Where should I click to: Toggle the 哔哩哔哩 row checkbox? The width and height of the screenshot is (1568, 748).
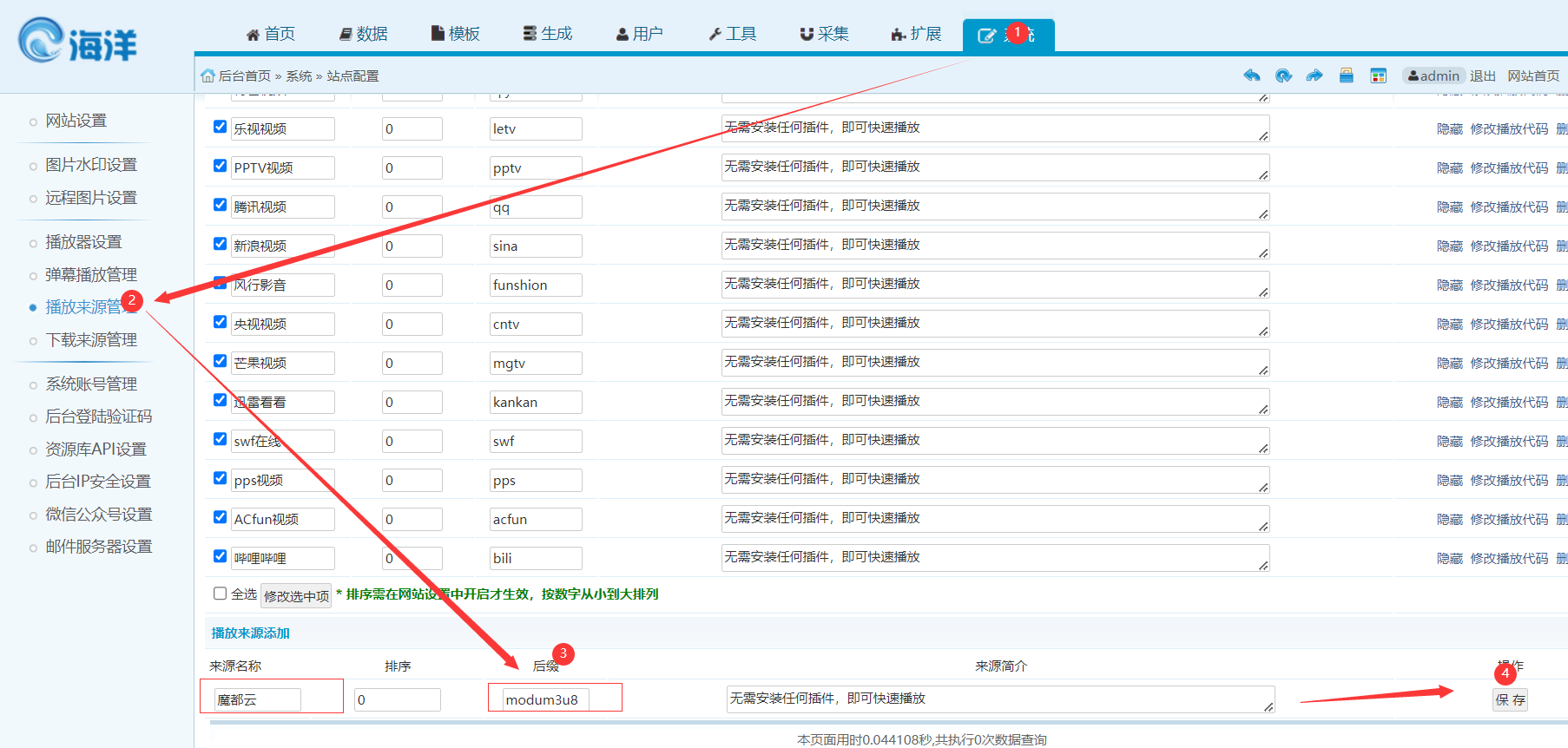click(220, 556)
